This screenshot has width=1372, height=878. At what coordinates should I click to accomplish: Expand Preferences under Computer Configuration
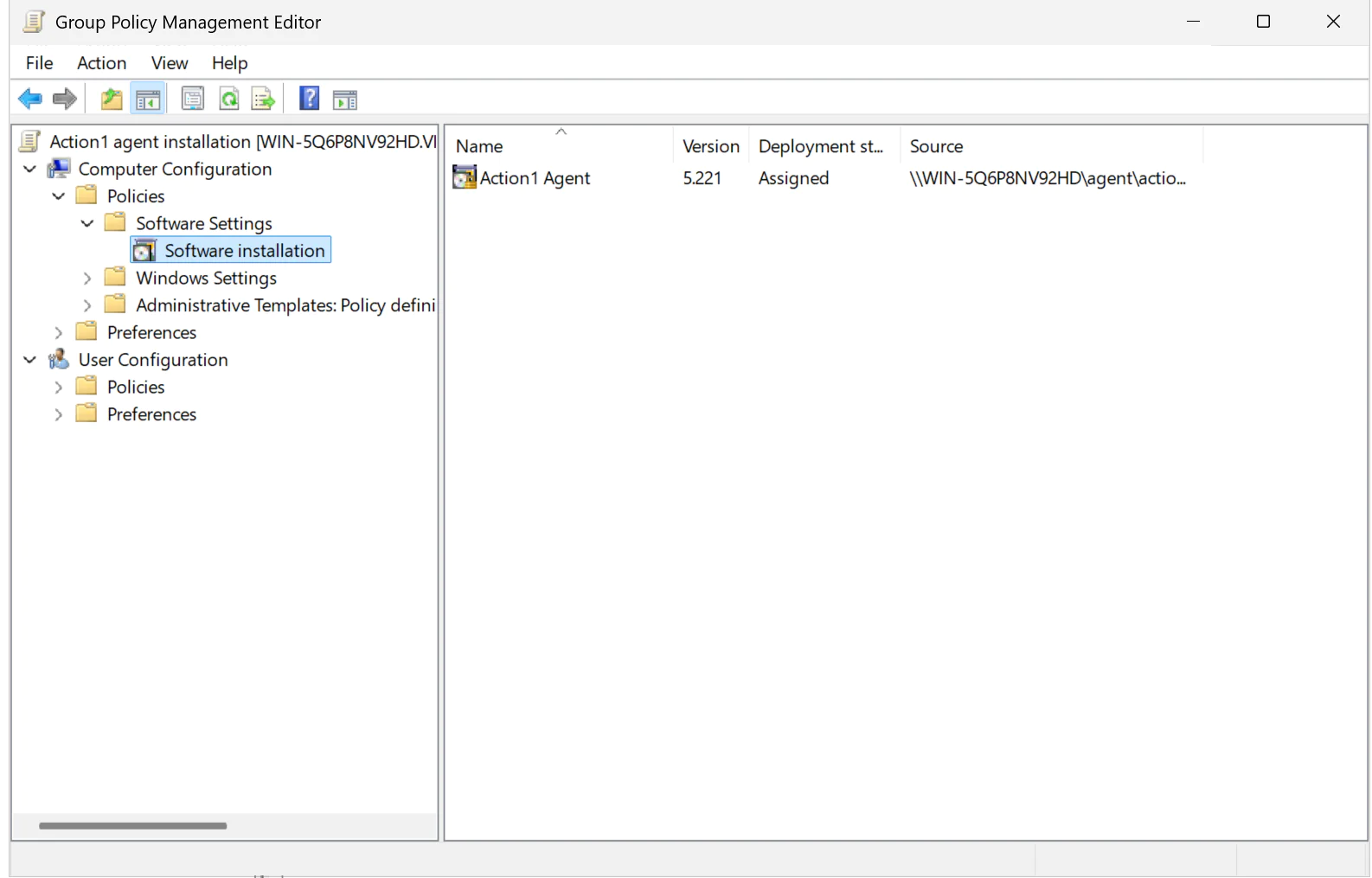click(59, 333)
